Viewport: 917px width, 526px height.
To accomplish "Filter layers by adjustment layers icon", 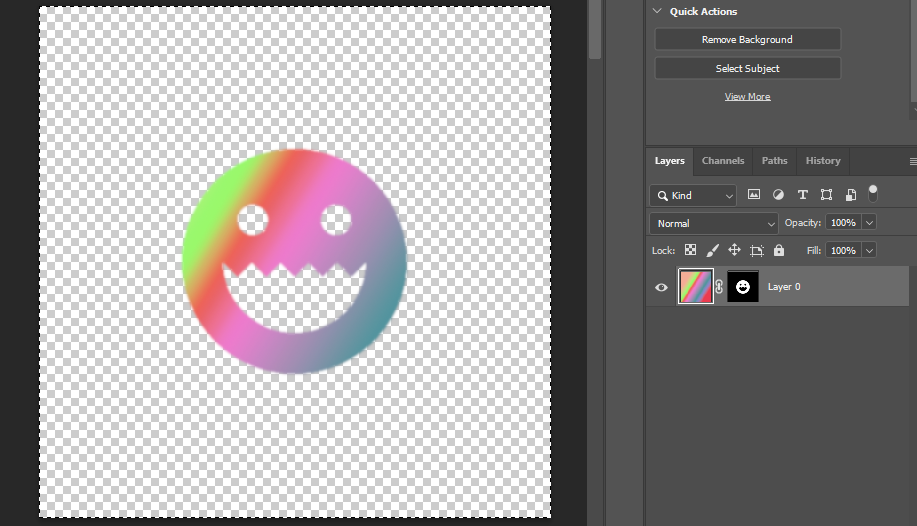I will point(778,195).
